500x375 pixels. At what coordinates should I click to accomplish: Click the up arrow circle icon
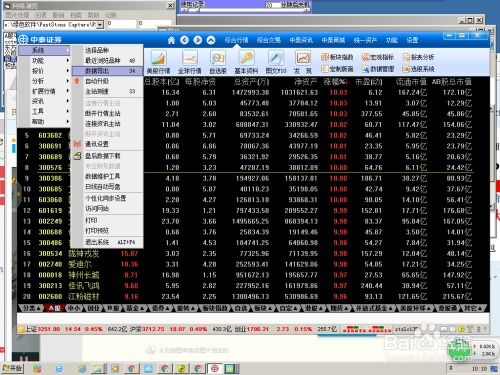tap(211, 40)
